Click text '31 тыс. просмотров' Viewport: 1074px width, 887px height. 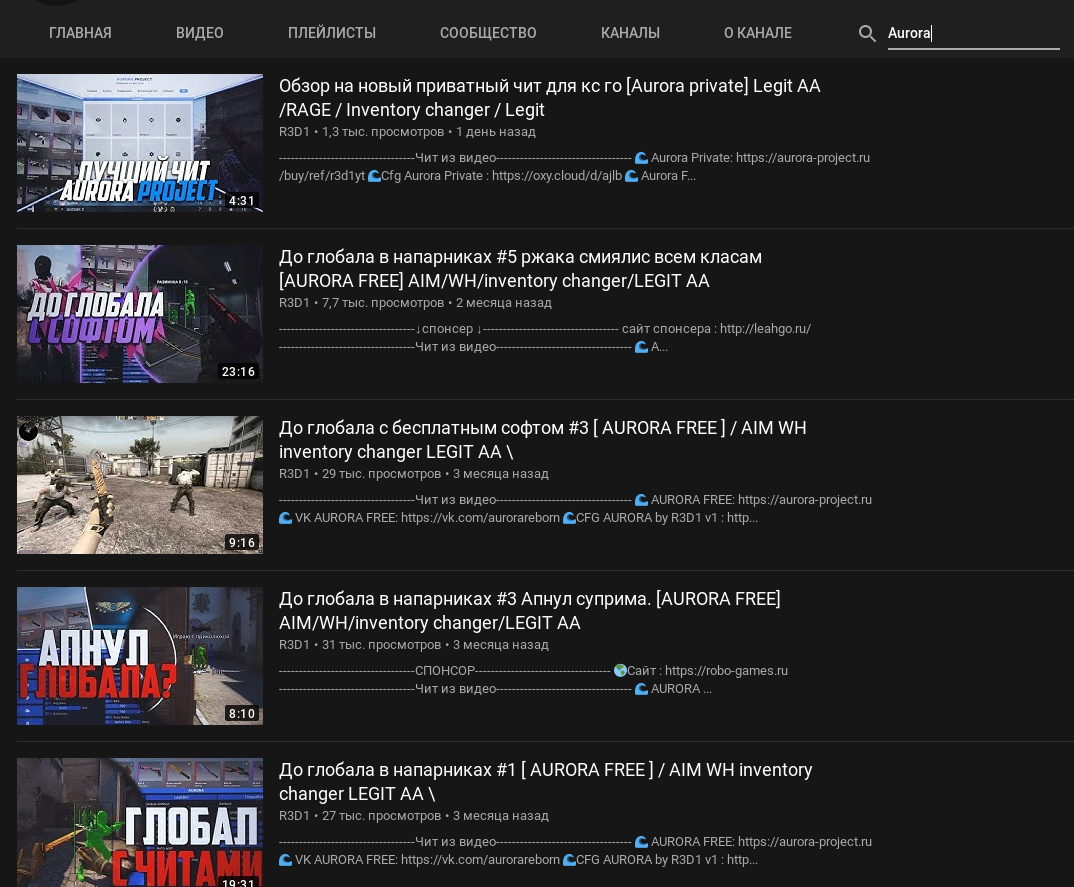coord(382,645)
